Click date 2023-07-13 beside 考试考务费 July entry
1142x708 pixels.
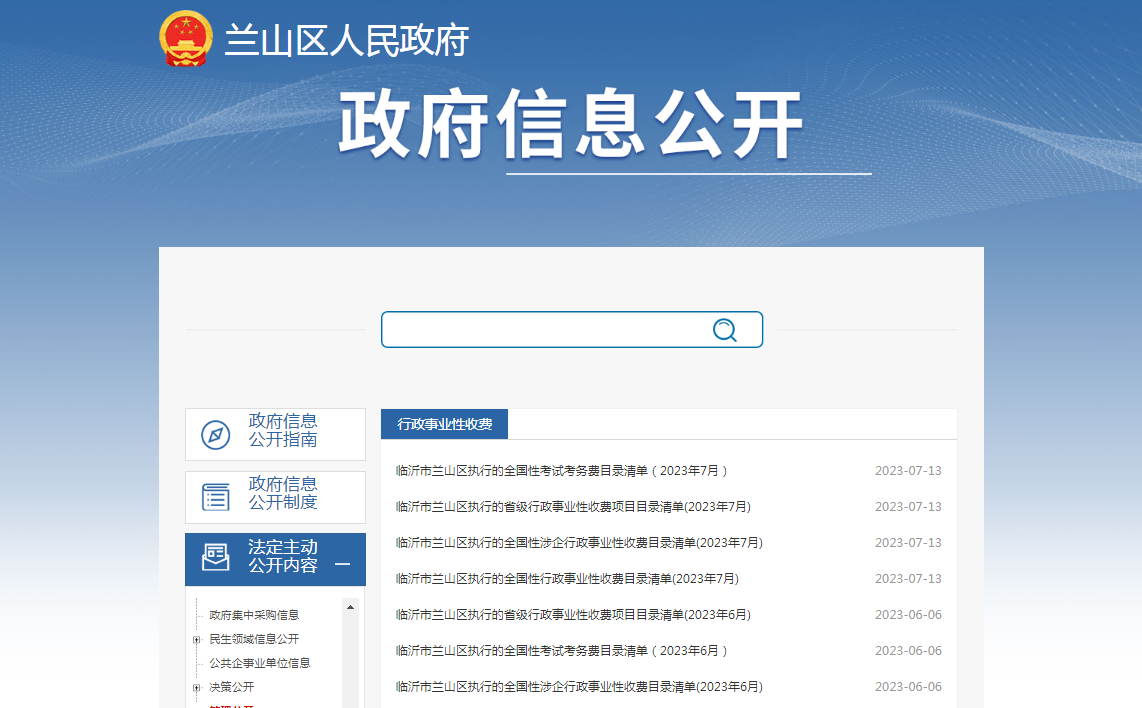click(908, 471)
